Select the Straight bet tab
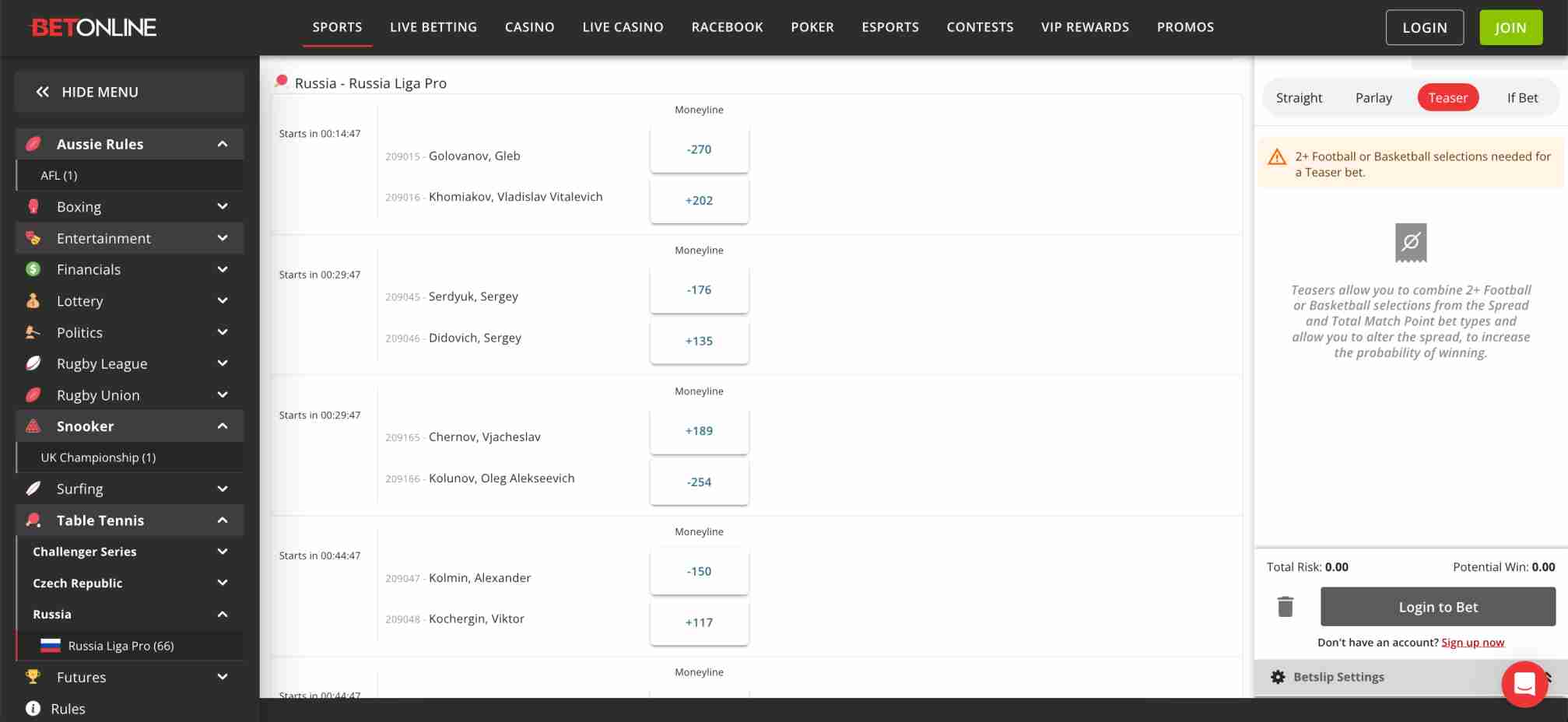Screen dimensions: 1568x722 tap(1298, 97)
